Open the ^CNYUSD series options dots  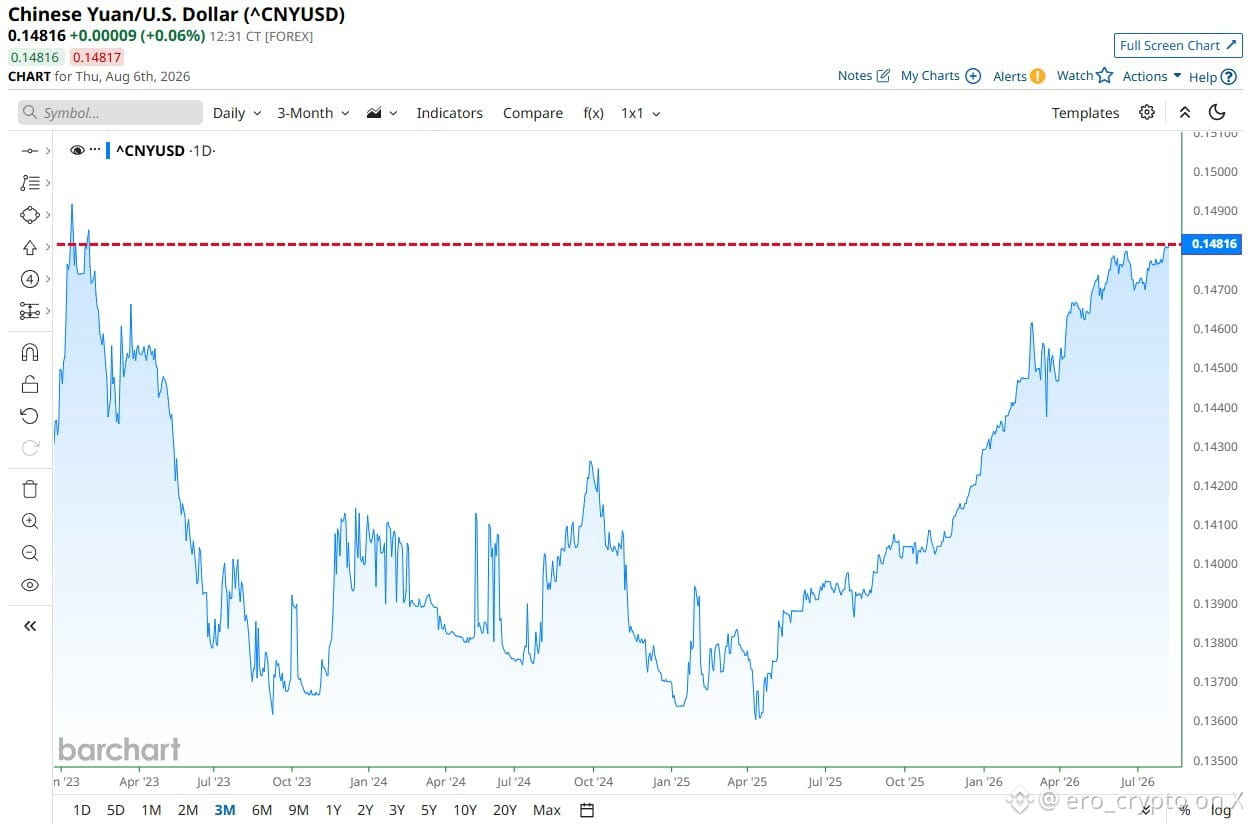[95, 149]
